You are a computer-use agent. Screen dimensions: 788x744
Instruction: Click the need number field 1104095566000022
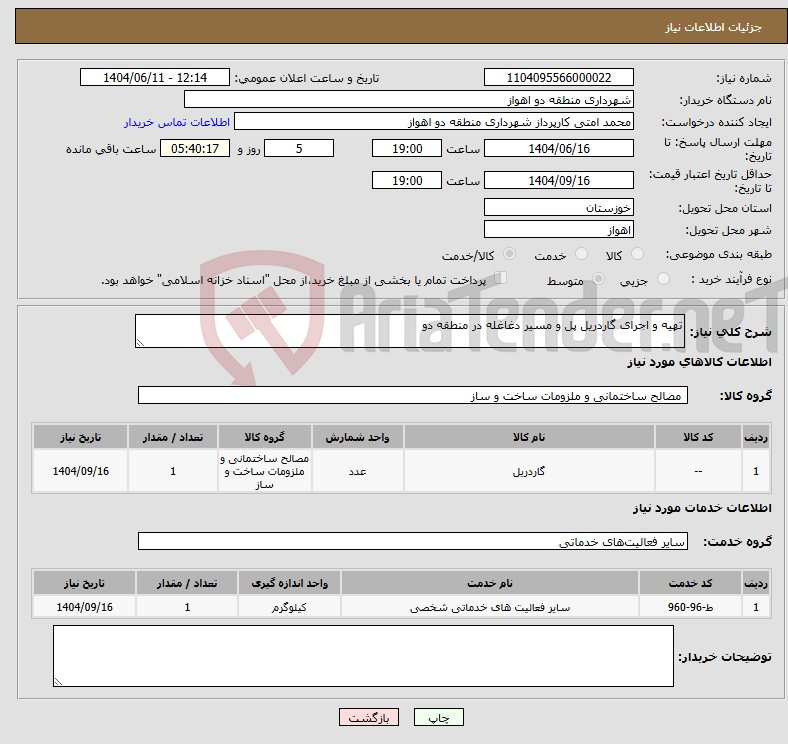(559, 77)
